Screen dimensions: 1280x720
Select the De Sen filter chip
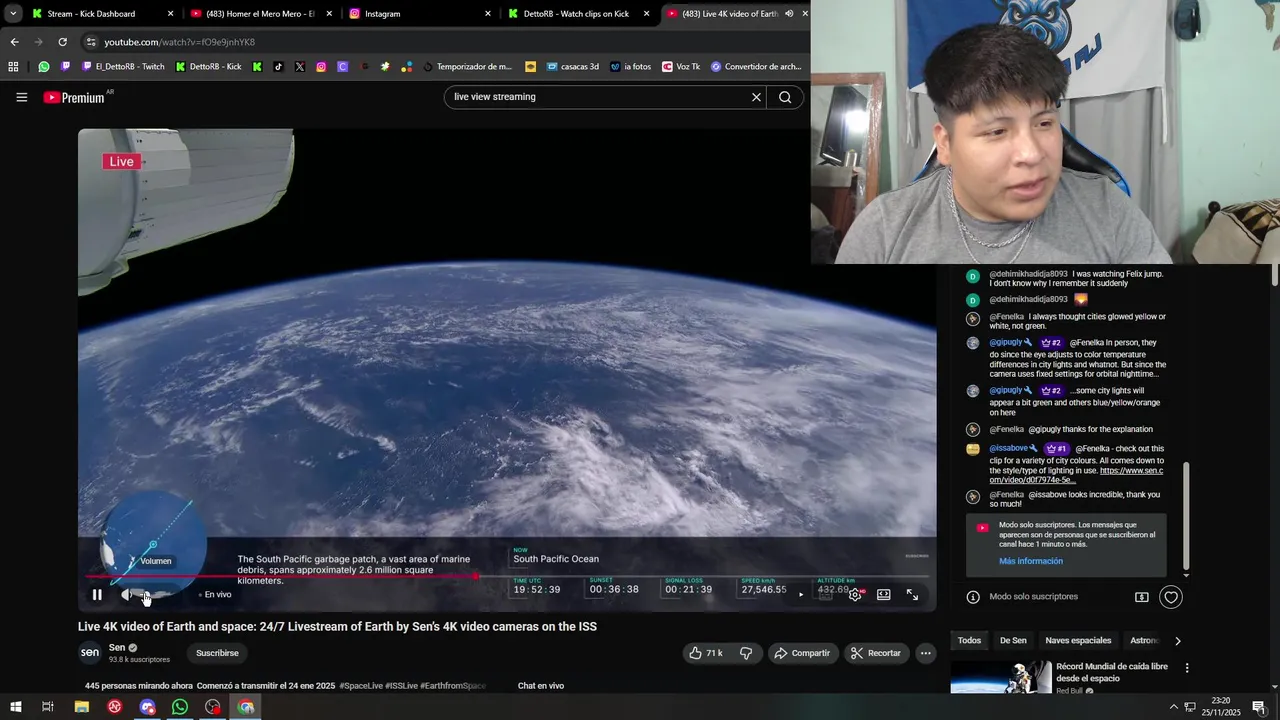1013,640
